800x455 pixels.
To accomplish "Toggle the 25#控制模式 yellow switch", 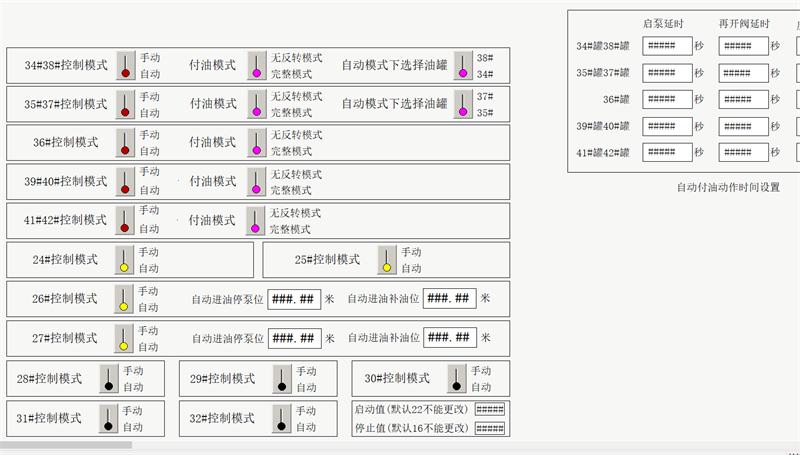I will click(x=386, y=260).
